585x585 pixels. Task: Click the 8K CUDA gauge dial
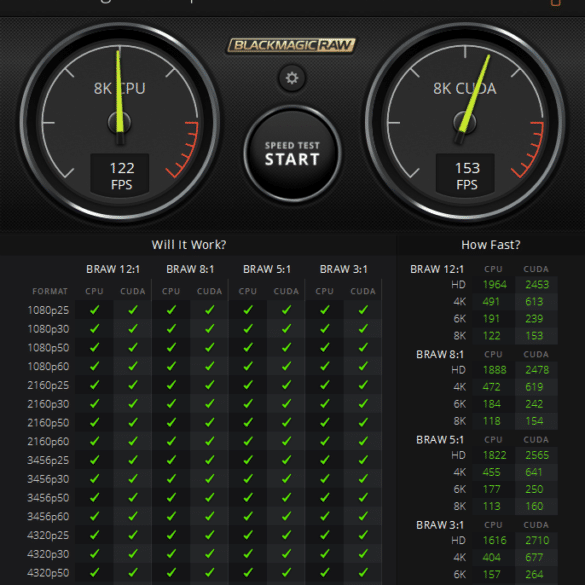tap(465, 122)
